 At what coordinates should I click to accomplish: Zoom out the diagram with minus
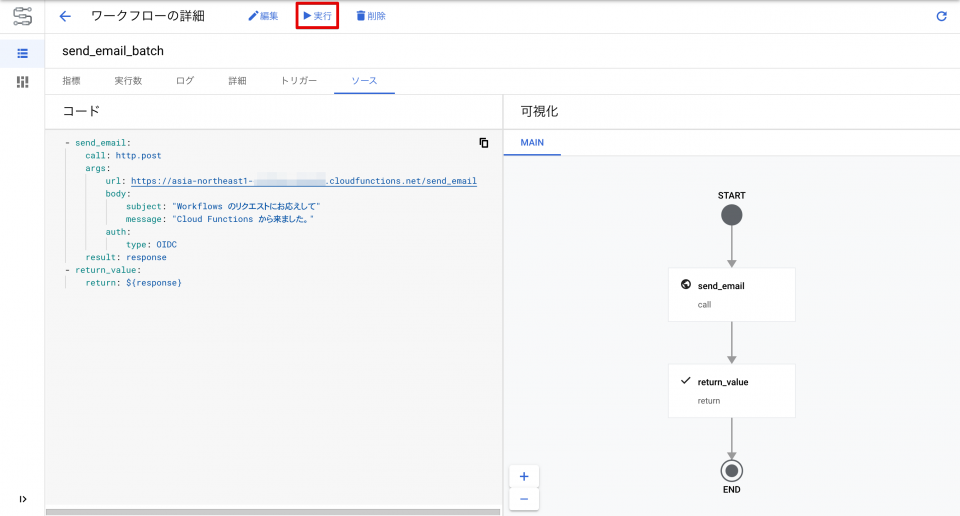pyautogui.click(x=524, y=499)
